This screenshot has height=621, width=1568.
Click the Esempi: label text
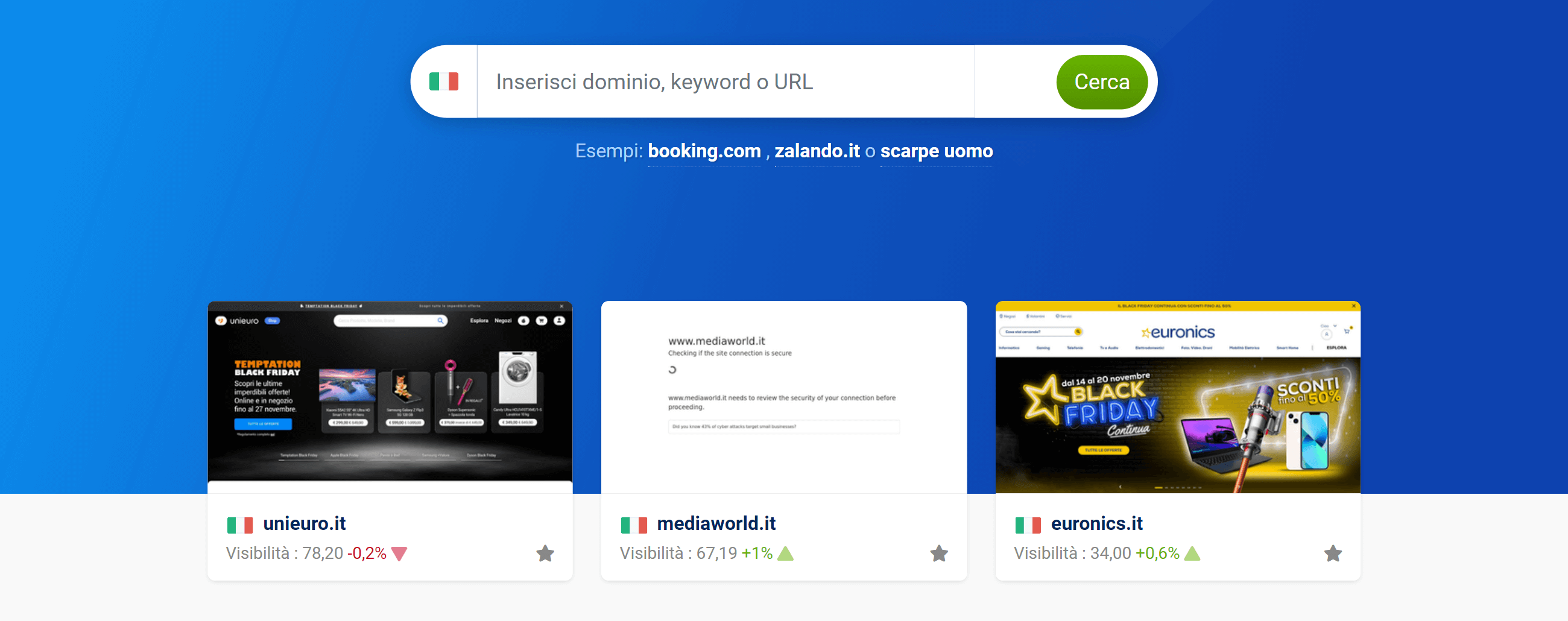(x=609, y=150)
